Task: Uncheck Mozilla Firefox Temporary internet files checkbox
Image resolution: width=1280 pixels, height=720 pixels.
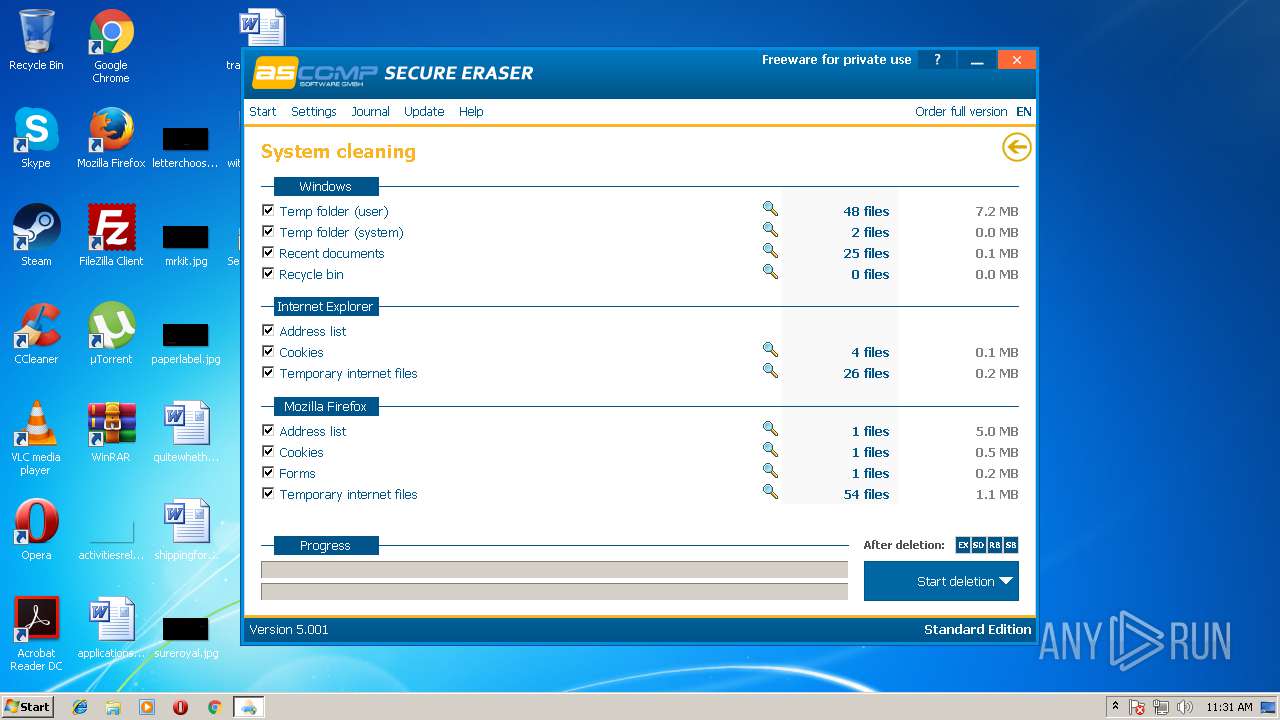Action: click(x=268, y=493)
